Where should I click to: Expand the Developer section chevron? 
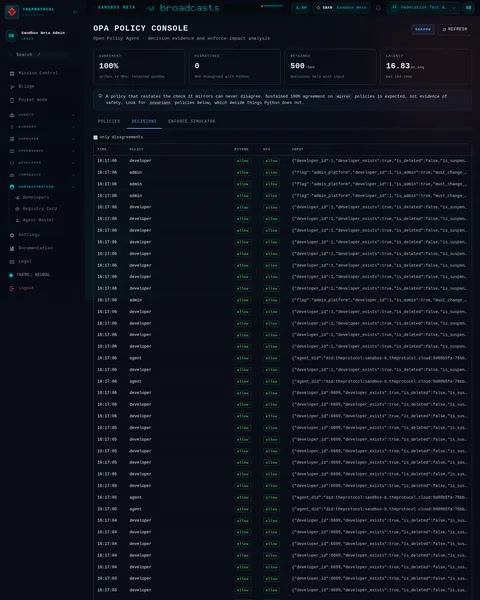point(73,163)
